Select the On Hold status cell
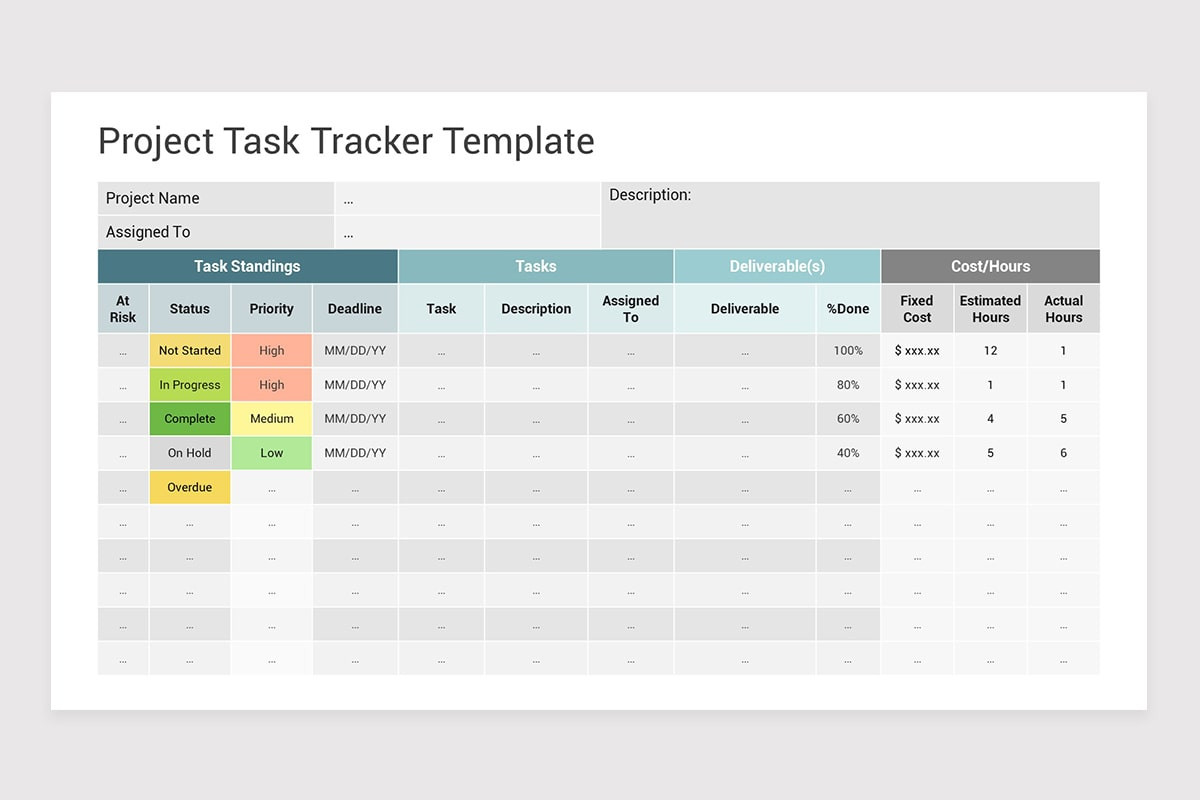Viewport: 1200px width, 800px height. [190, 453]
